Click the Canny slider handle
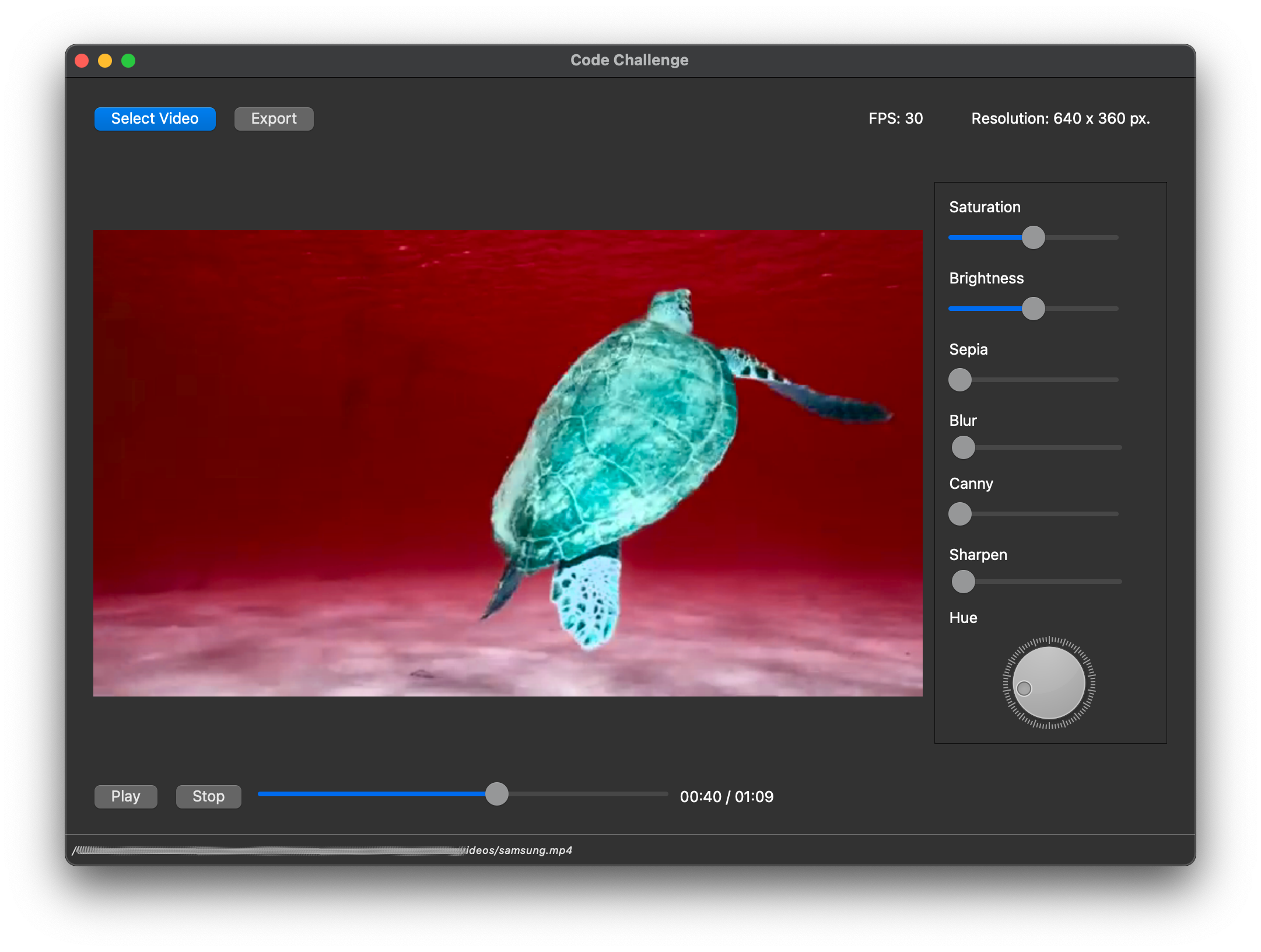This screenshot has width=1261, height=952. click(960, 514)
